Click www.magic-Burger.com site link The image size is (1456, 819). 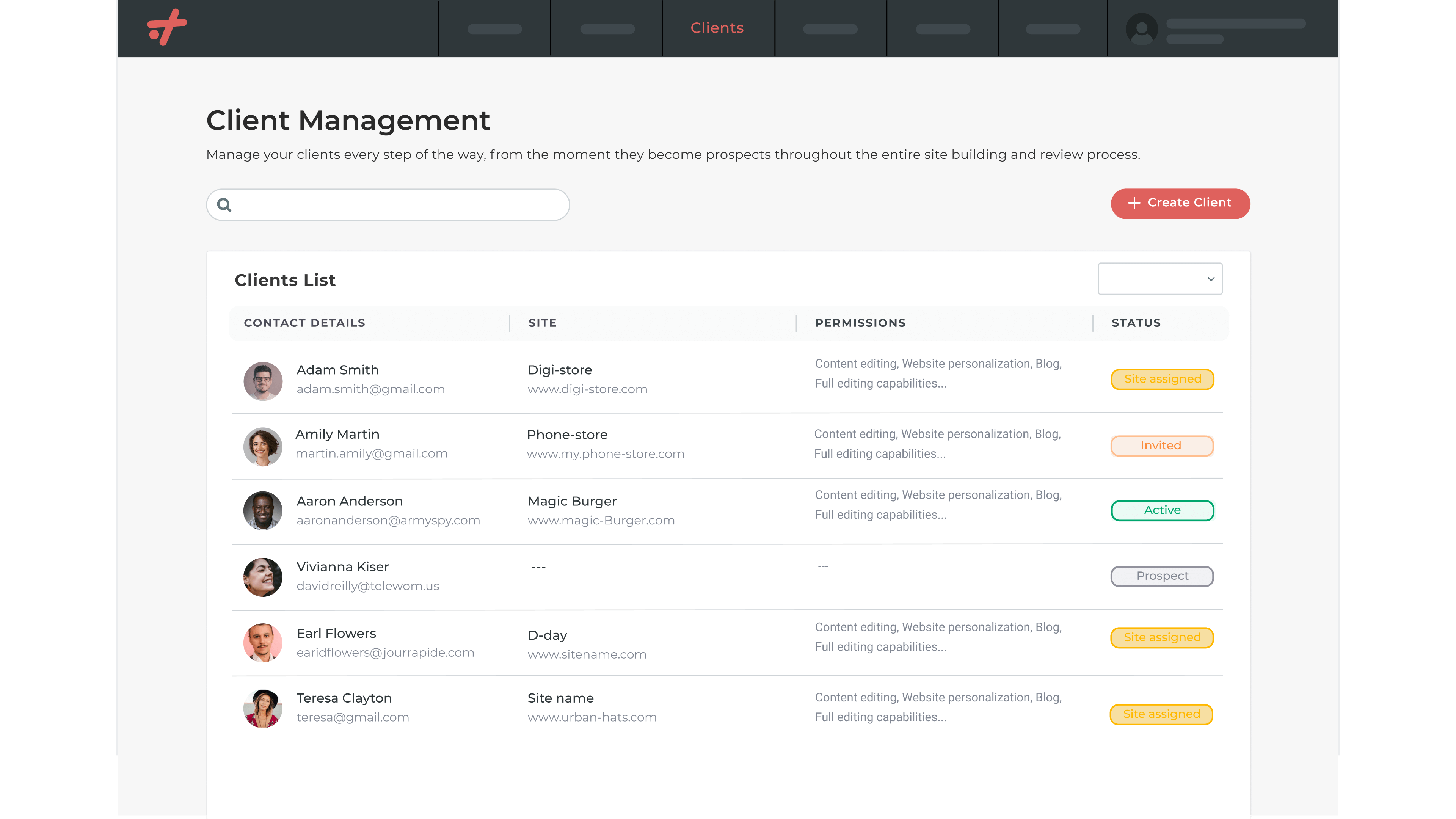coord(601,520)
